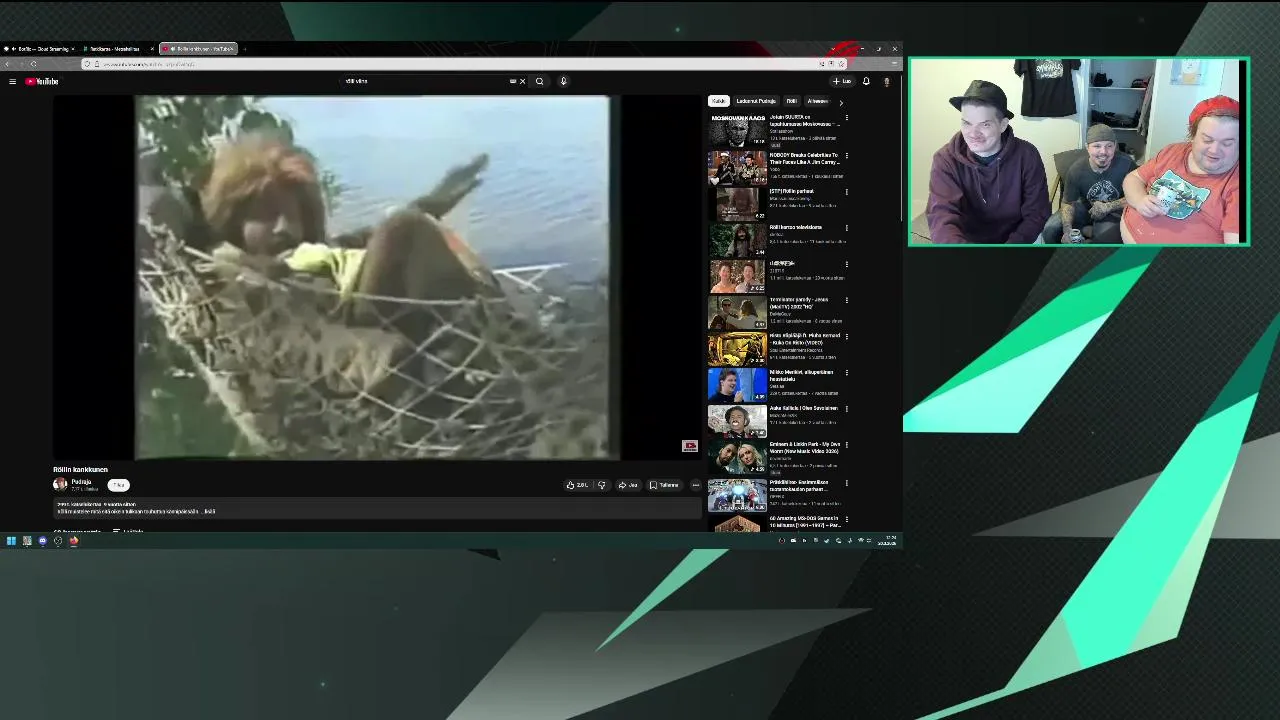The image size is (1280, 720).
Task: Open 'Eminem & Linkin Park' video thumbnail
Action: coord(737,457)
